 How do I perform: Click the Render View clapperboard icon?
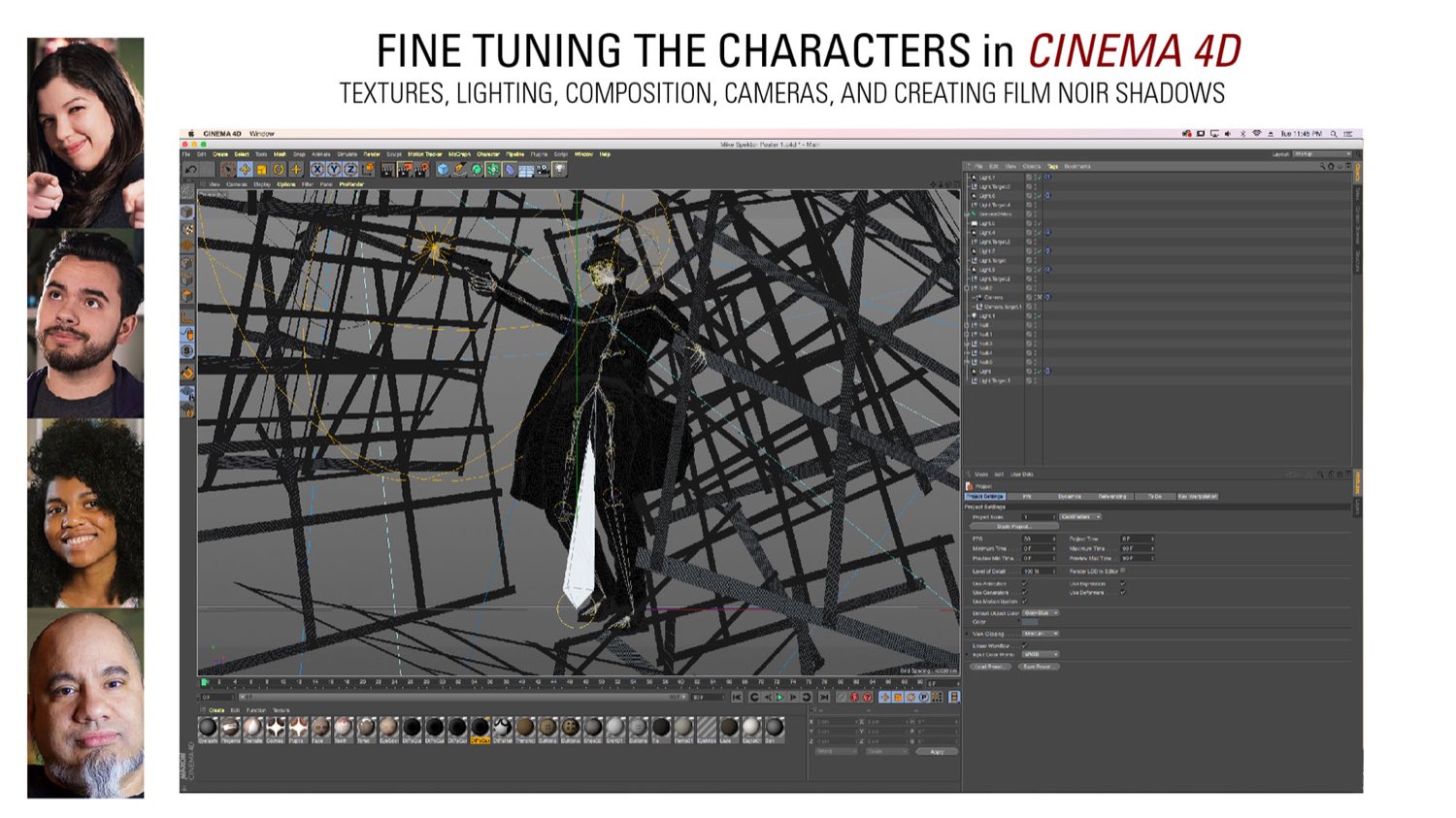point(387,170)
